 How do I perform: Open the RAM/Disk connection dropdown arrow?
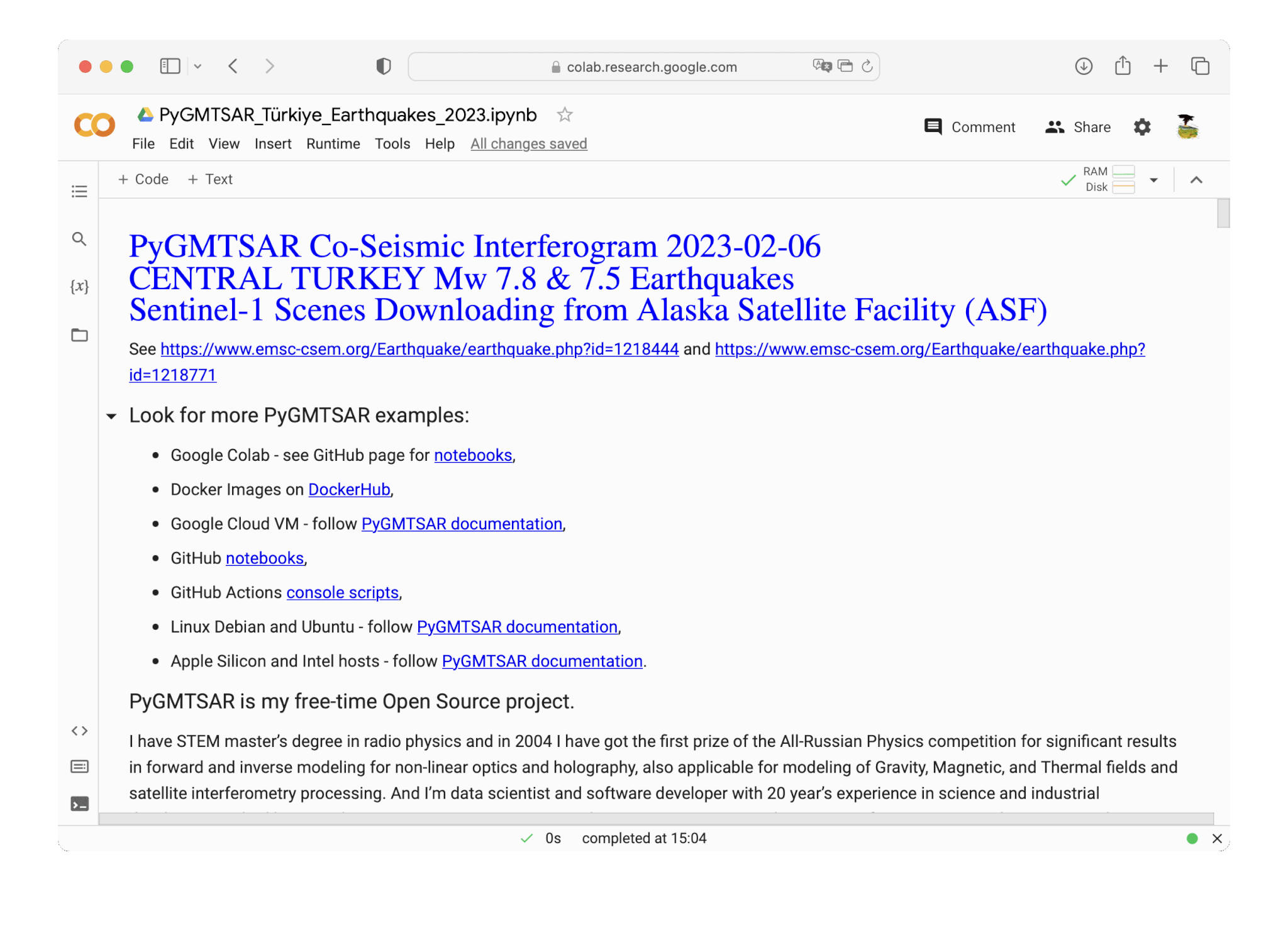pos(1153,180)
